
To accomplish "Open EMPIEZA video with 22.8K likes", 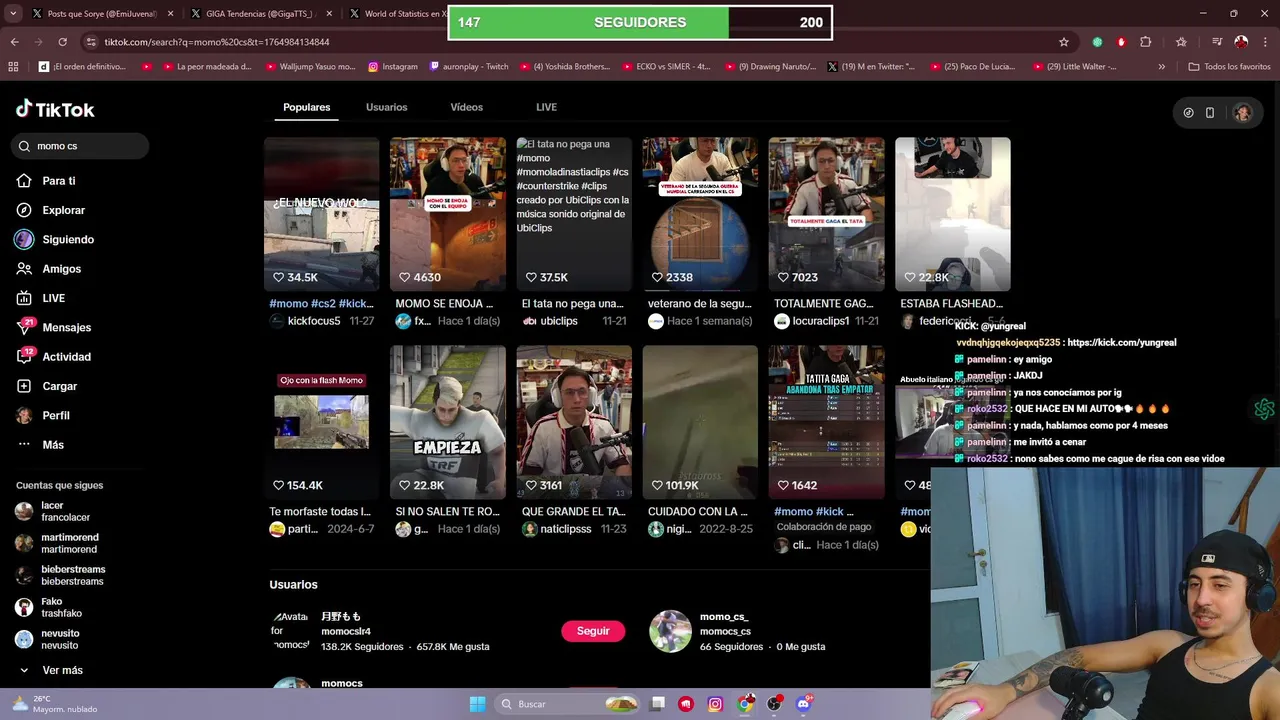I will (x=447, y=422).
